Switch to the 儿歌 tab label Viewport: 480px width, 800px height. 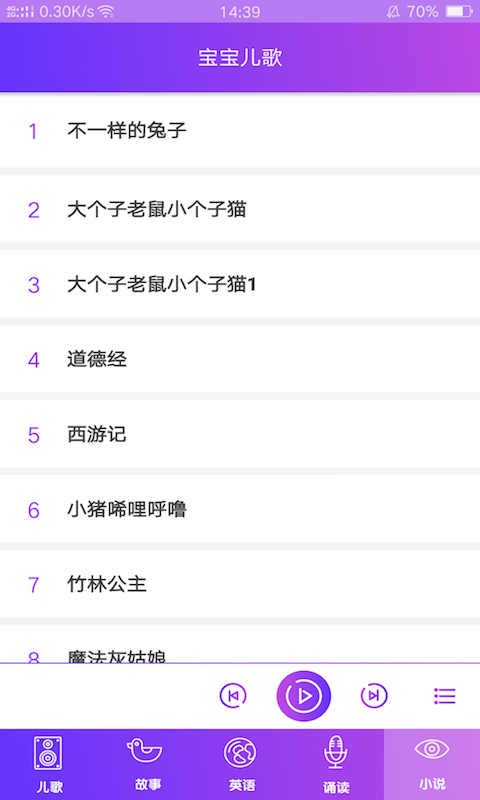click(x=49, y=787)
